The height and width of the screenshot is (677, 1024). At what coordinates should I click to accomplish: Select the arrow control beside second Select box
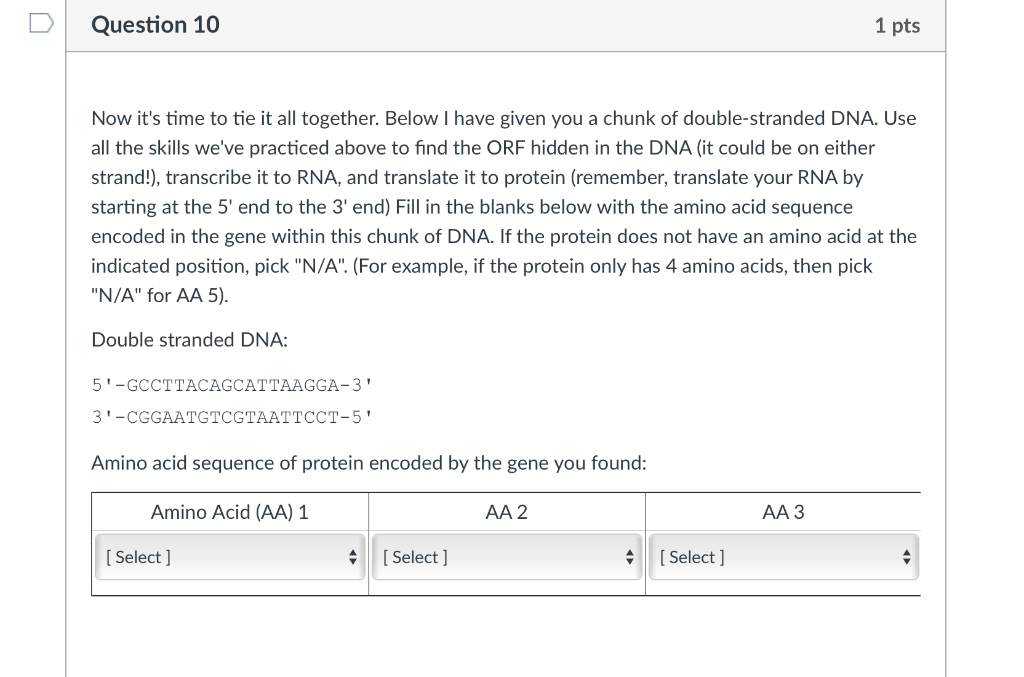point(630,557)
